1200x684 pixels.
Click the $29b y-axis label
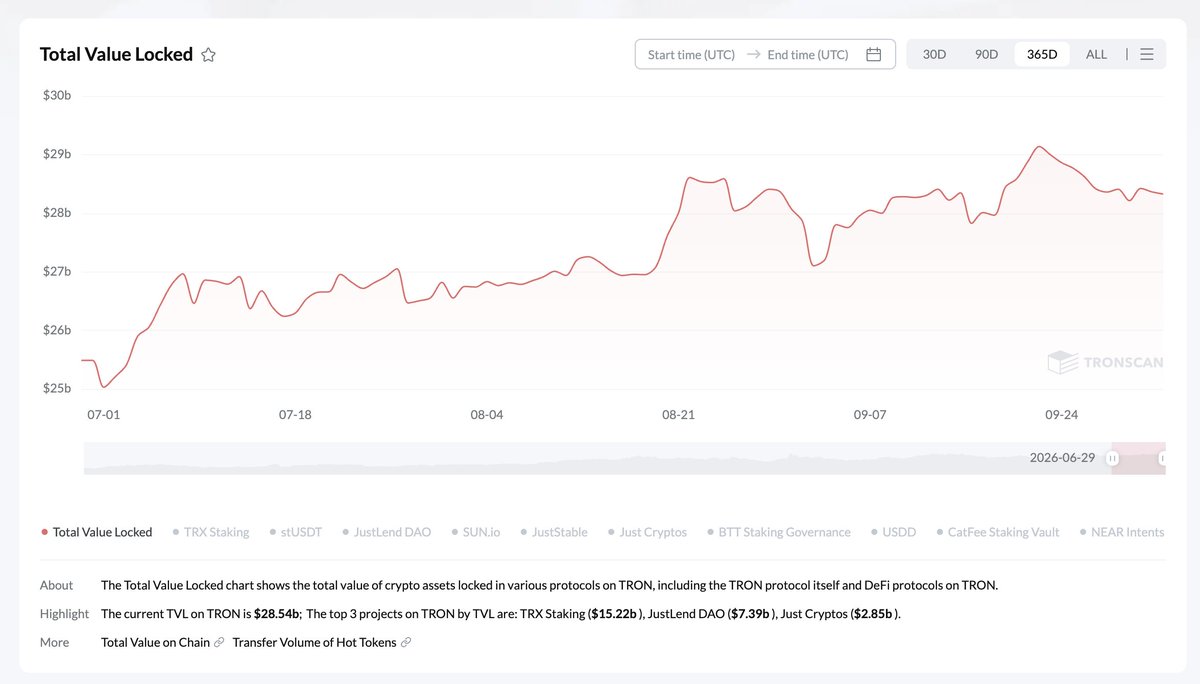(55, 154)
